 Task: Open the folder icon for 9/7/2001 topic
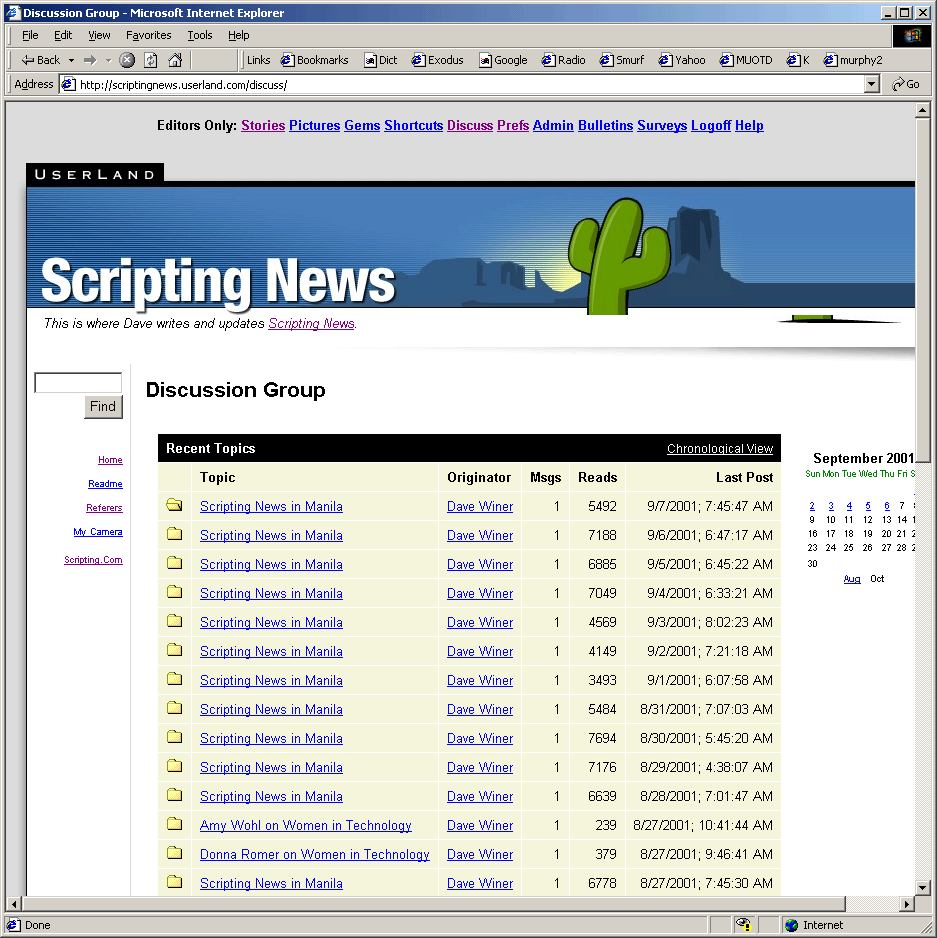pos(175,506)
